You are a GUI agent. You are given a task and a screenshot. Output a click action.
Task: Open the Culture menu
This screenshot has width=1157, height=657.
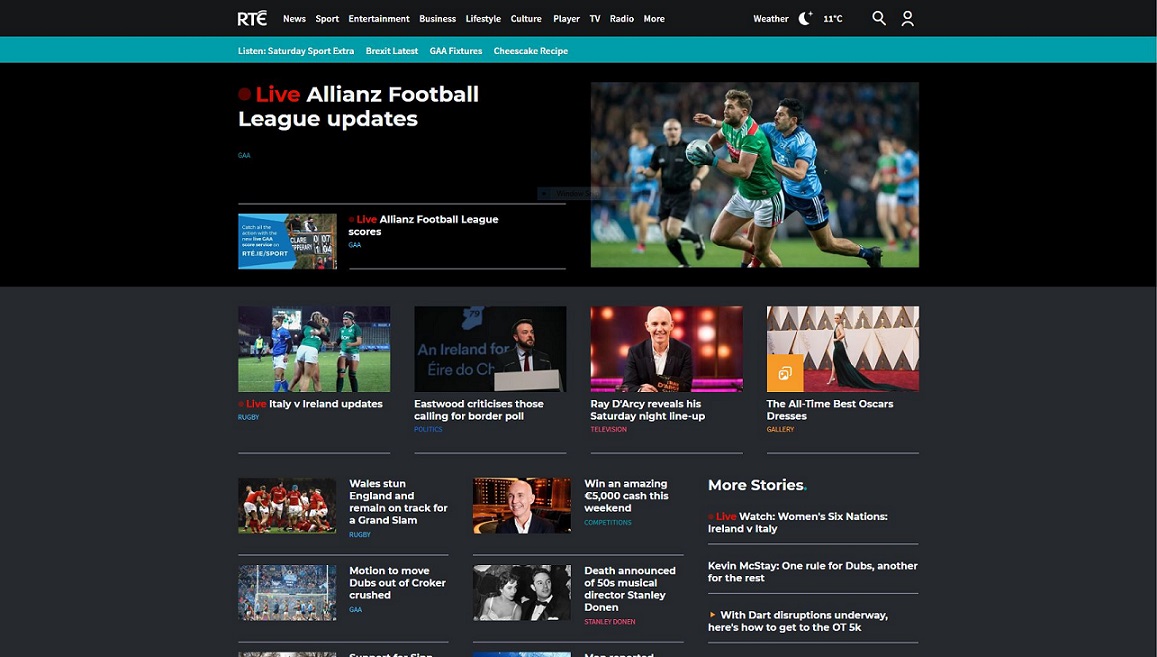(x=526, y=19)
